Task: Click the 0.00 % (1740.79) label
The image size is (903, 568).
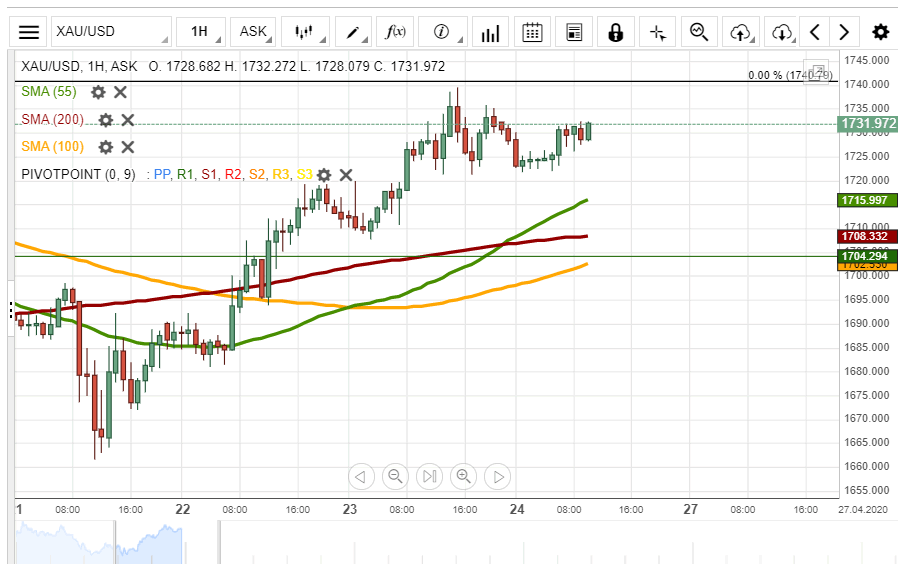Action: [790, 75]
